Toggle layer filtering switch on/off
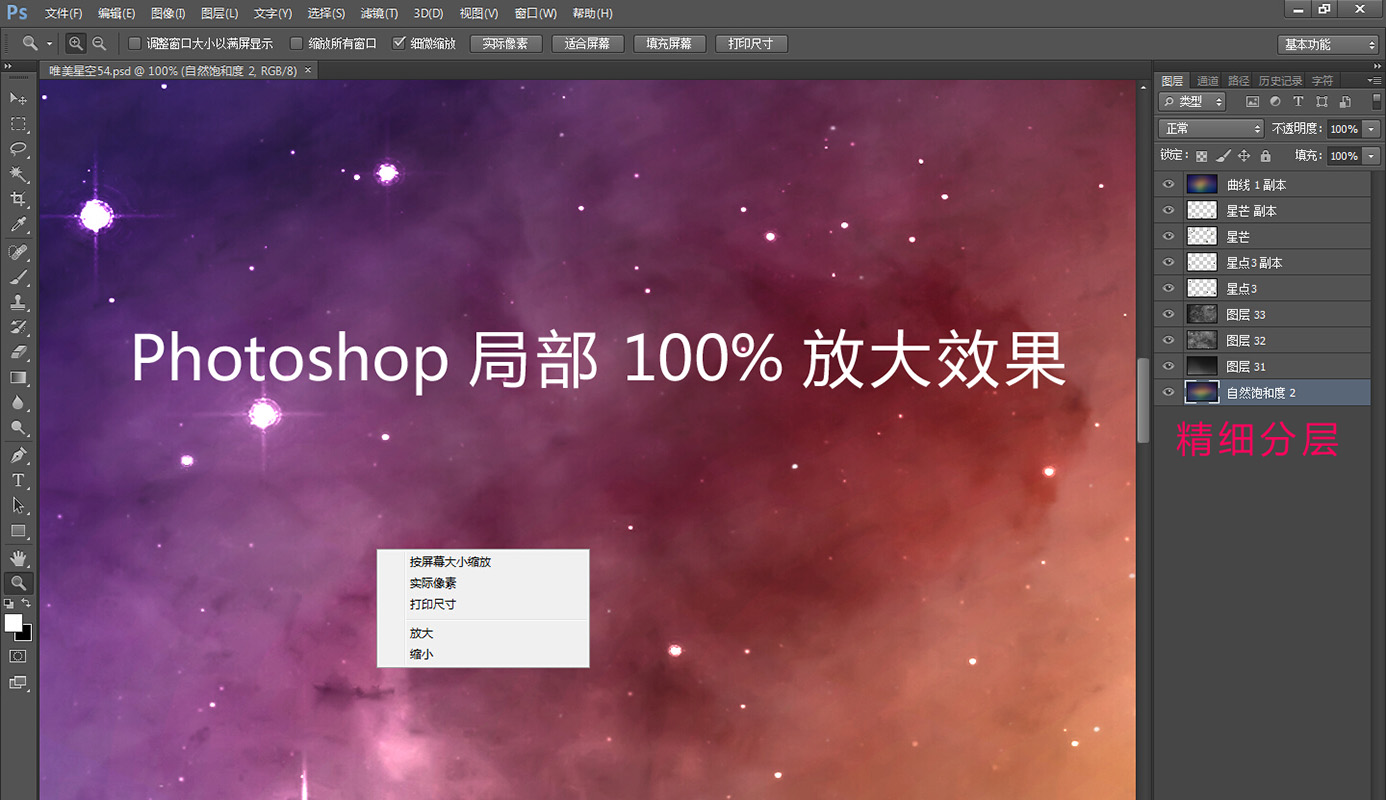Viewport: 1386px width, 800px height. tap(1376, 102)
